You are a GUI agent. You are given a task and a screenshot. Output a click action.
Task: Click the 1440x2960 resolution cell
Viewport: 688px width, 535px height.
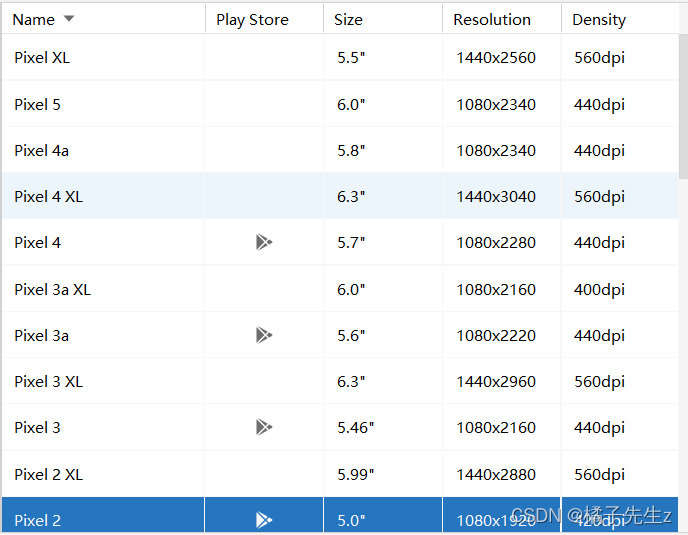[x=502, y=381]
